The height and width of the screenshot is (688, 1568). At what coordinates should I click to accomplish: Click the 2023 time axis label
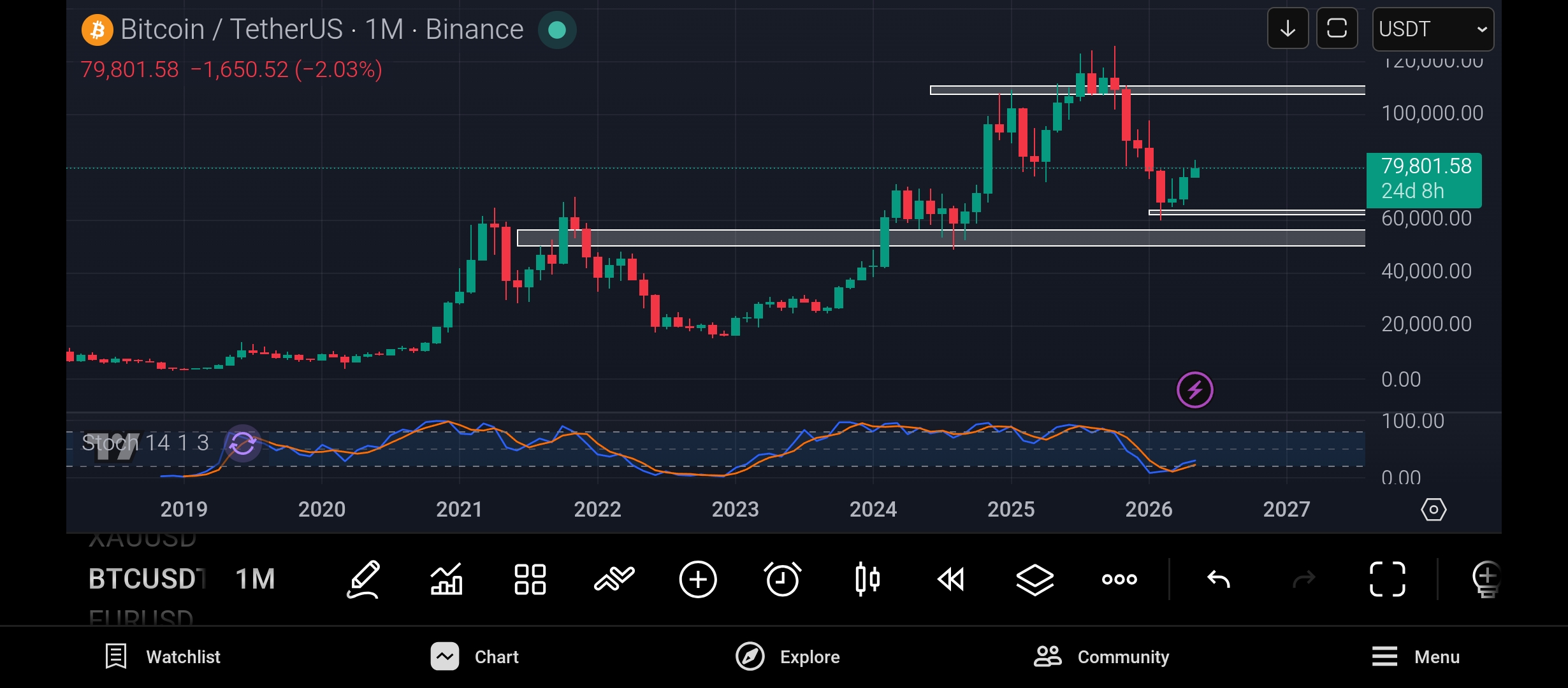pos(735,510)
